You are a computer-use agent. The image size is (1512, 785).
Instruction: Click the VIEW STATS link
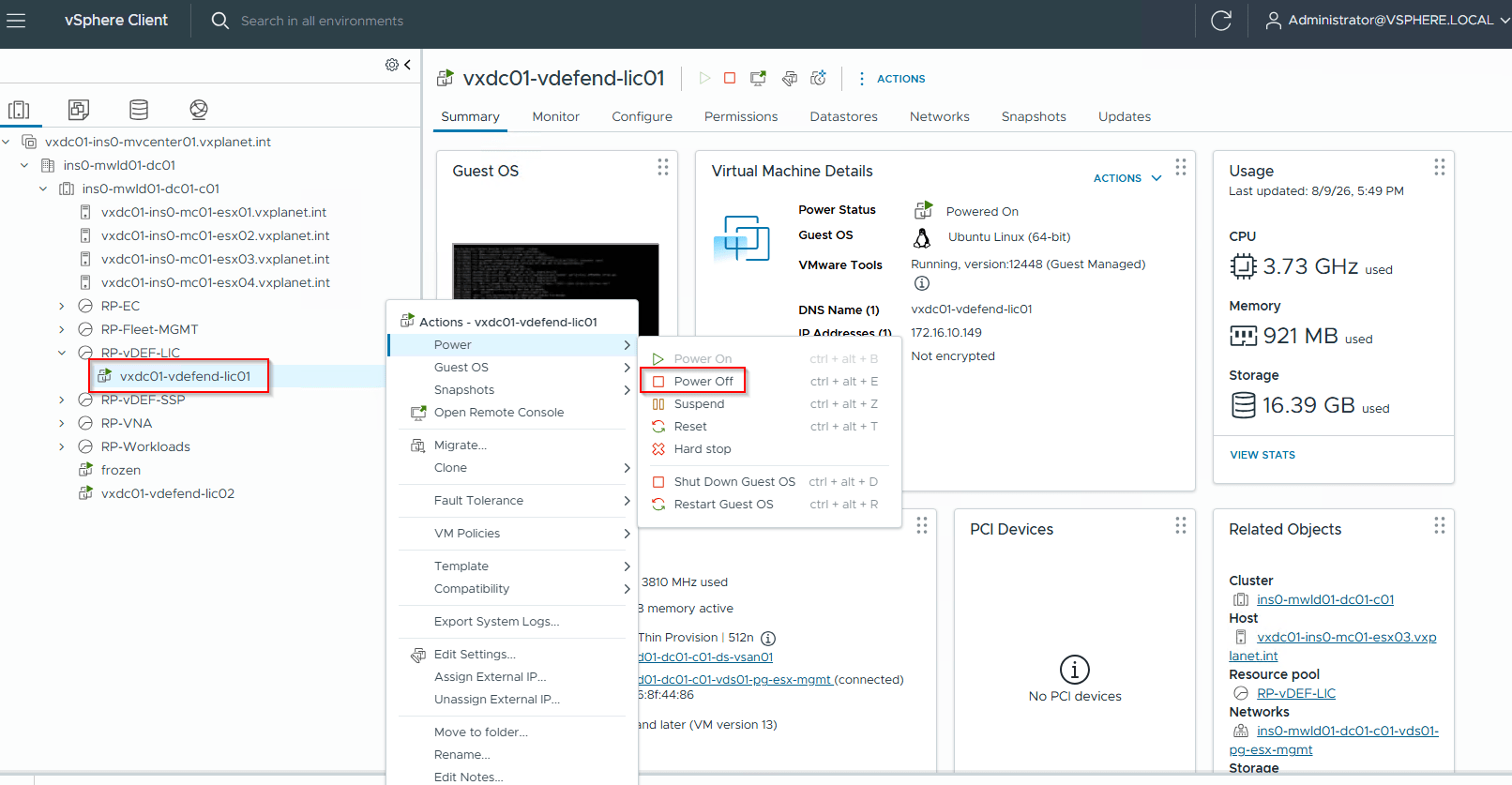(1263, 455)
